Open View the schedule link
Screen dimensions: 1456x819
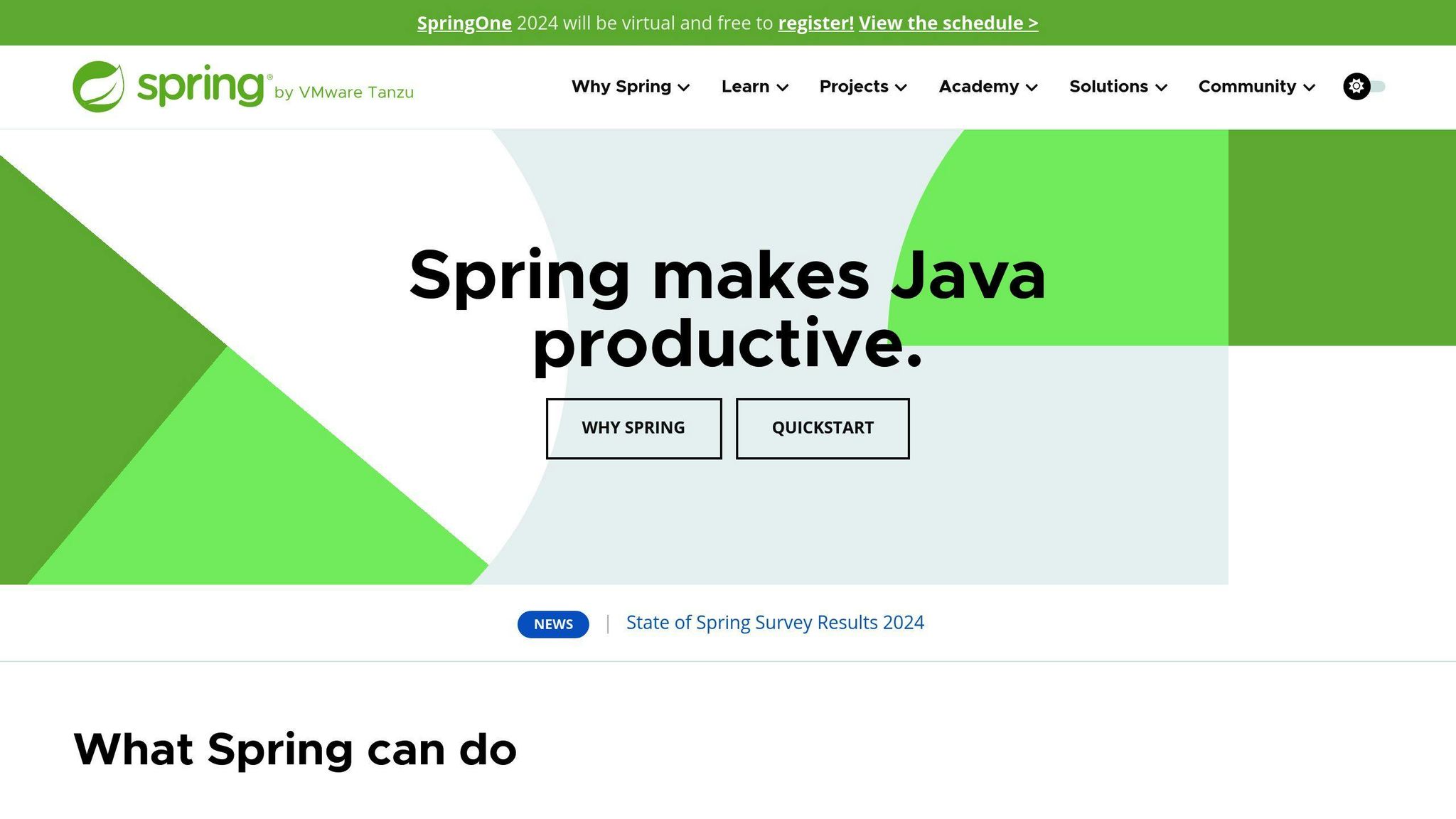pos(948,23)
